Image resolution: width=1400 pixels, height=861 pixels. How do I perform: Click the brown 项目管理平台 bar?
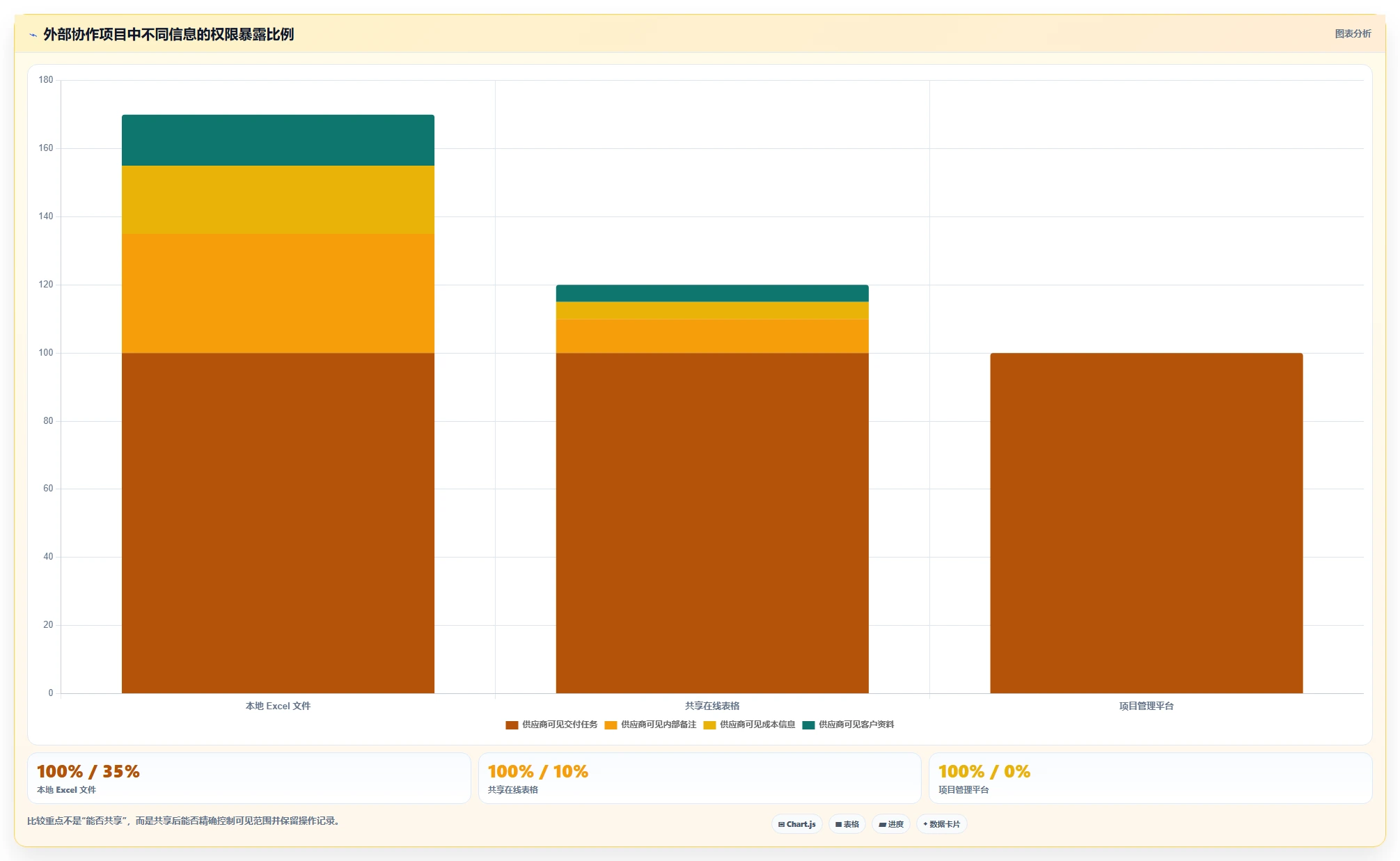click(x=1147, y=523)
